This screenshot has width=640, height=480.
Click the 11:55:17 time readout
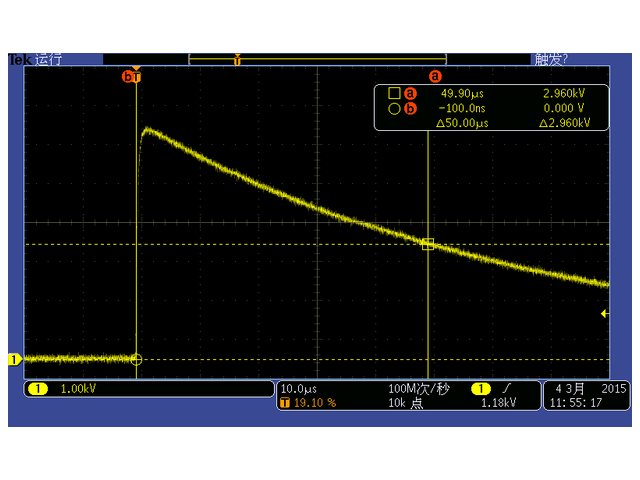(x=576, y=403)
